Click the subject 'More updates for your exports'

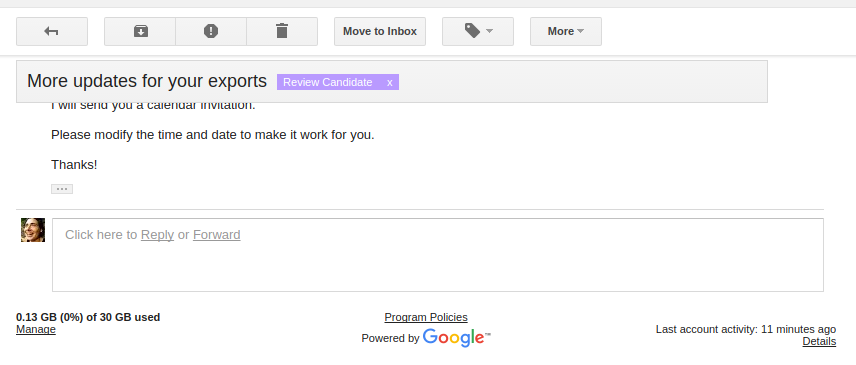click(x=147, y=81)
